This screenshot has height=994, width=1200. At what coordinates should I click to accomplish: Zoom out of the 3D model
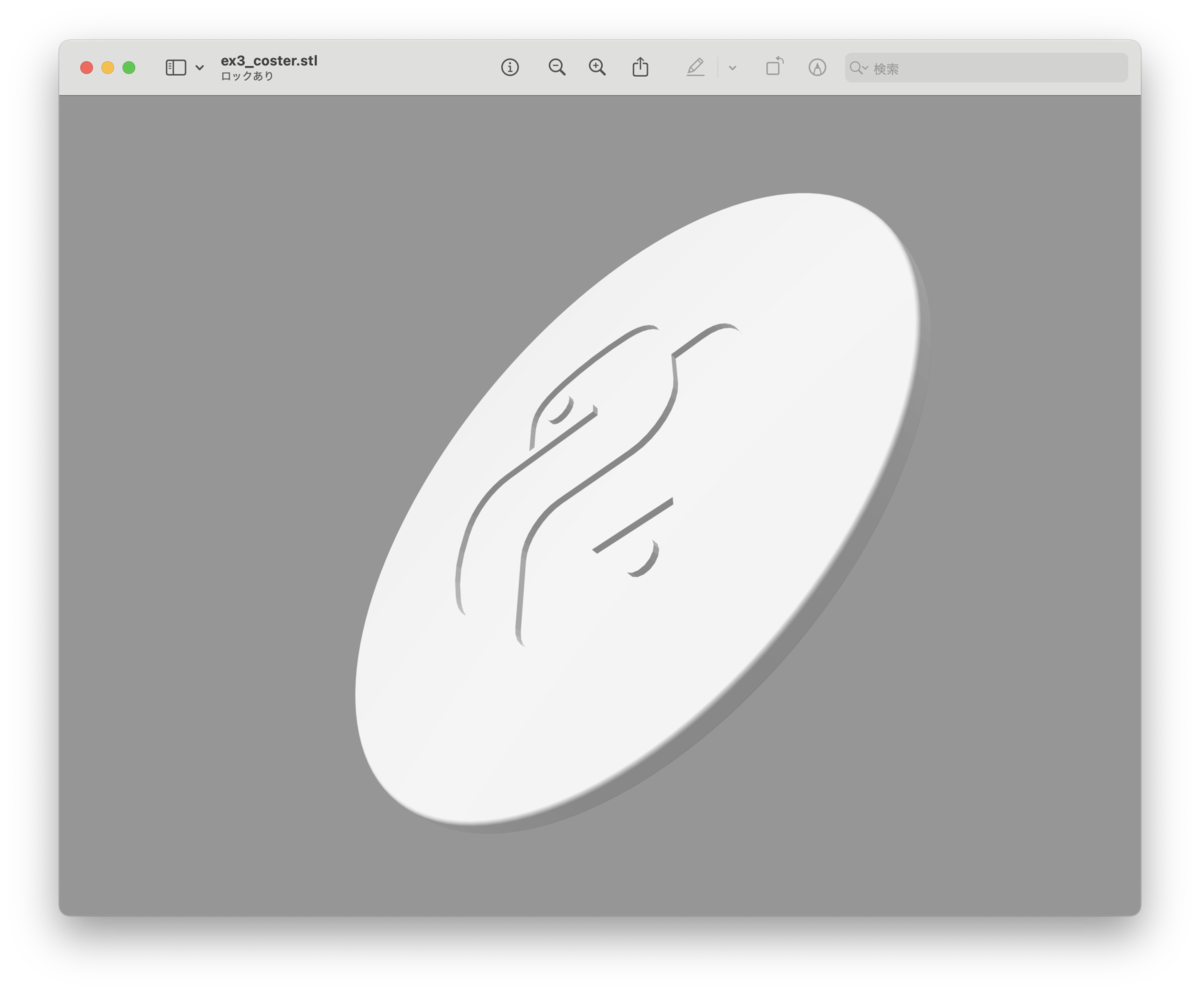pos(557,67)
